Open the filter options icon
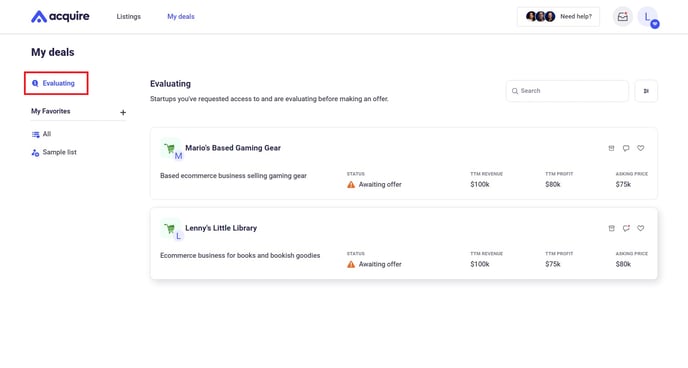Screen dimensions: 688x368 (646, 91)
